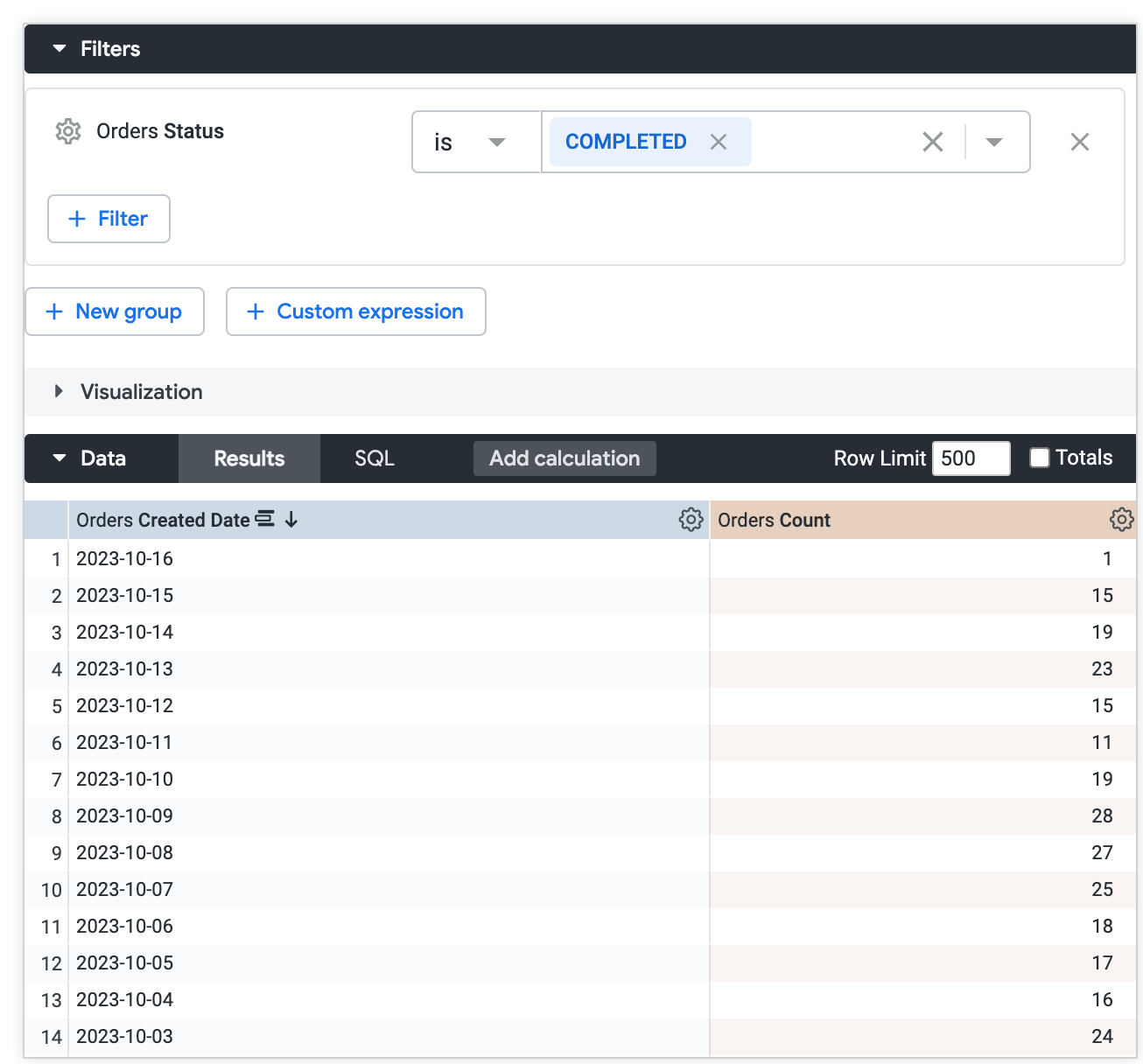
Task: Open the filter value suggestions dropdown arrow
Action: pyautogui.click(x=994, y=142)
